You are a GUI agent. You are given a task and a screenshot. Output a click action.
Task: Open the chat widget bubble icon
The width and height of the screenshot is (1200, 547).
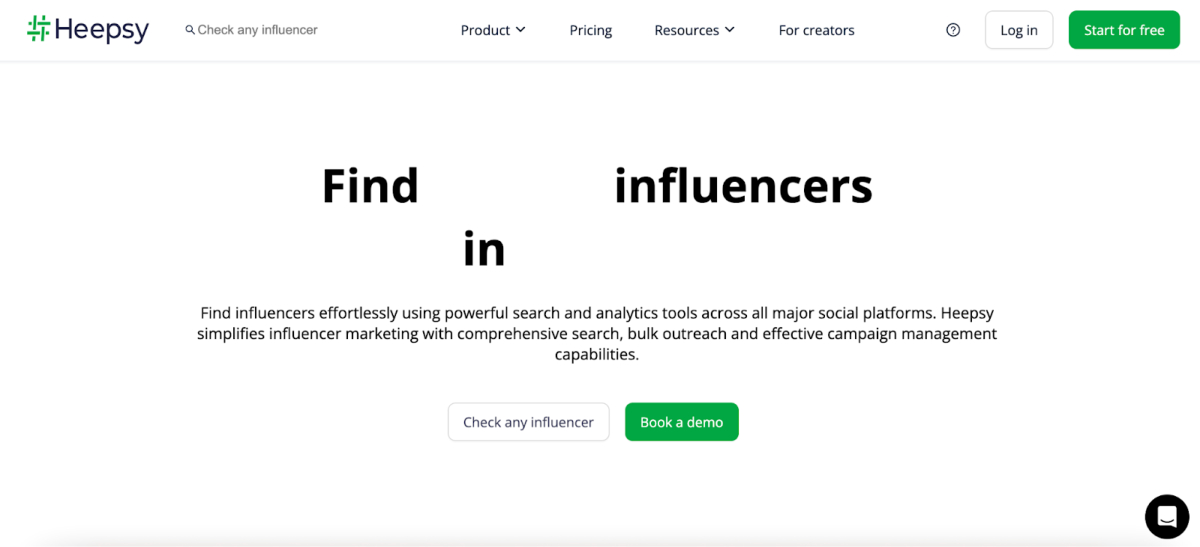(1166, 517)
